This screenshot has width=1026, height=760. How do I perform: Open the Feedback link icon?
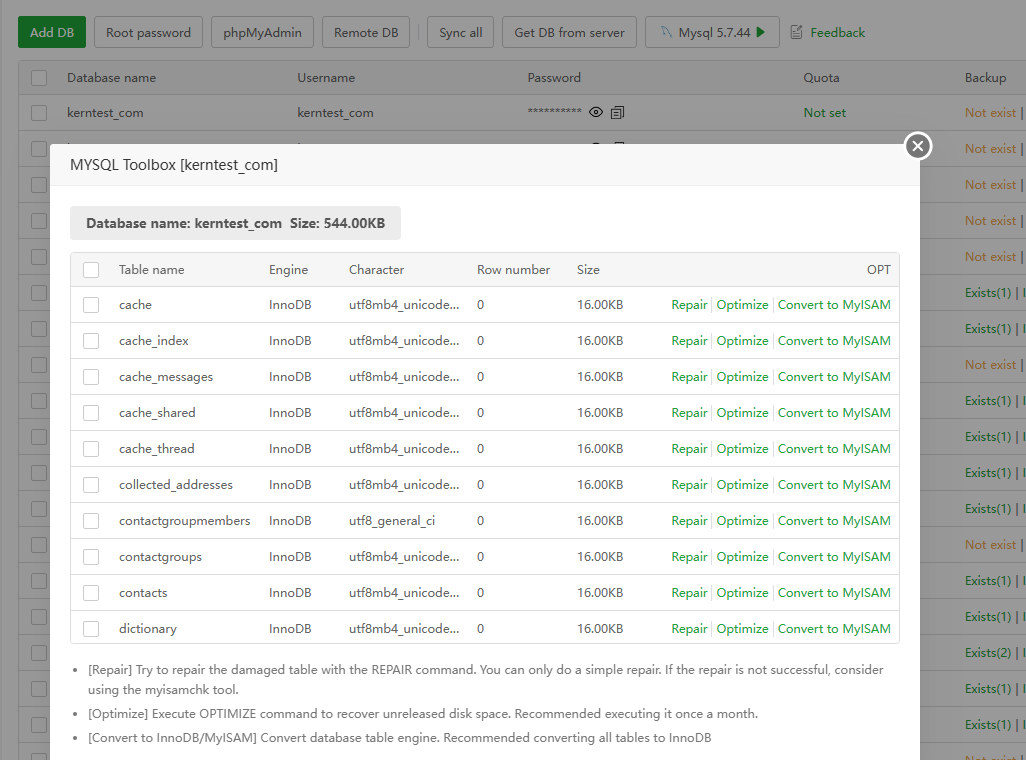tap(796, 32)
